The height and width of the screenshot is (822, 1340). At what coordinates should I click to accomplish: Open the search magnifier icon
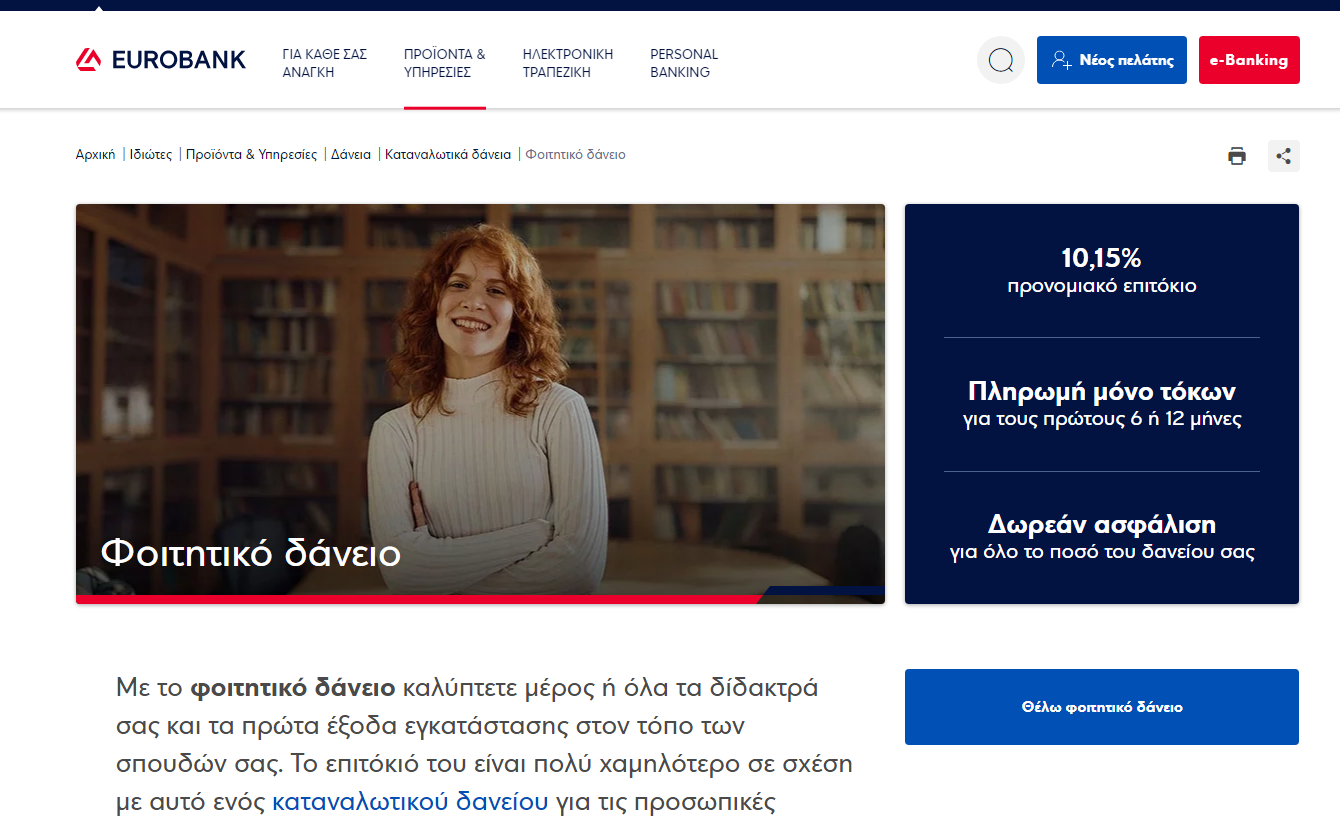click(x=1000, y=60)
